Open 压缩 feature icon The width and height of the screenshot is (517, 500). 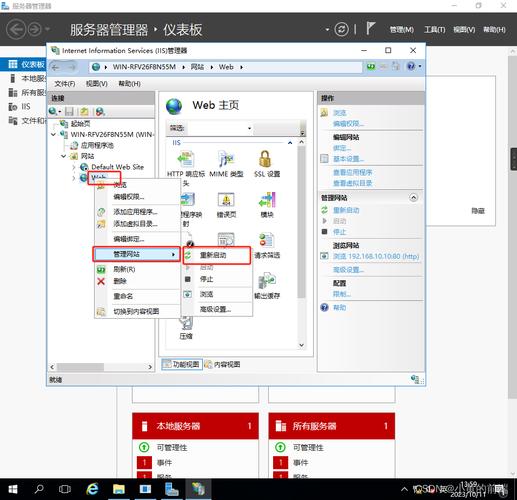click(186, 323)
